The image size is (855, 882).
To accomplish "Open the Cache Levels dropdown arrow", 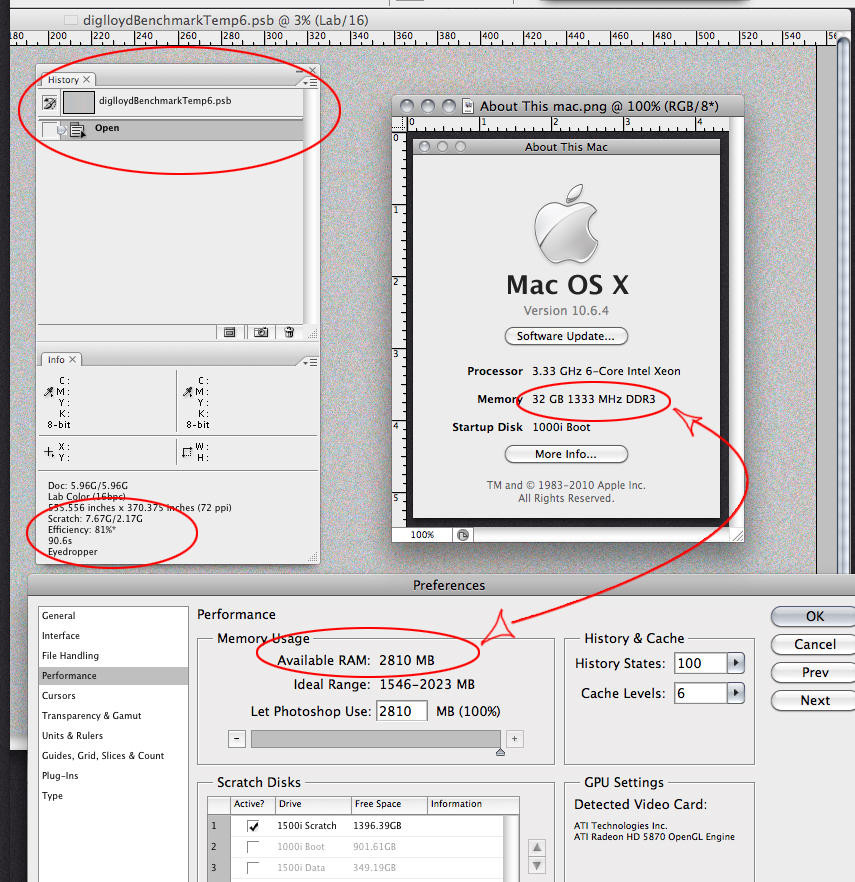I will [x=736, y=694].
